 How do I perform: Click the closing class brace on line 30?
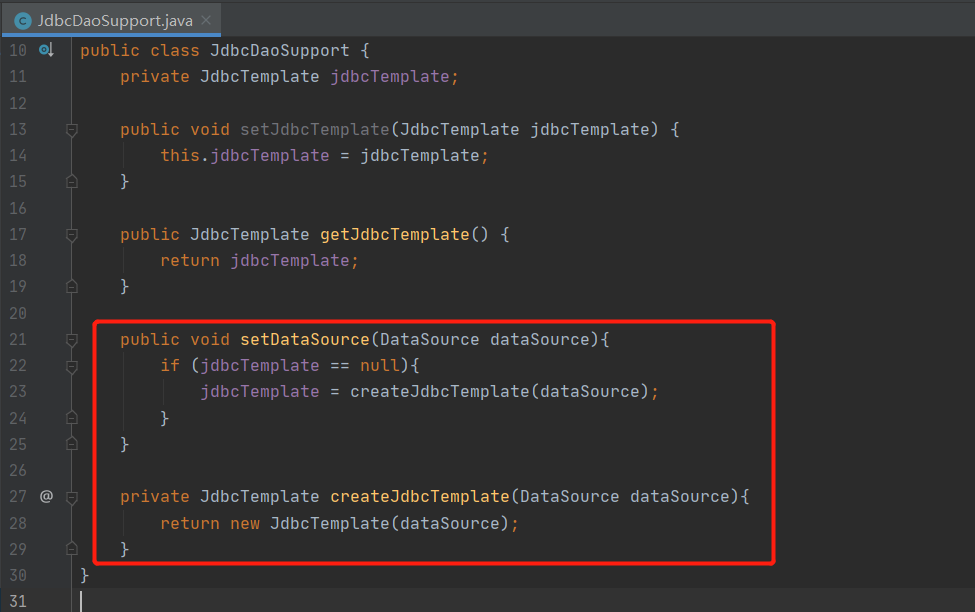click(85, 575)
